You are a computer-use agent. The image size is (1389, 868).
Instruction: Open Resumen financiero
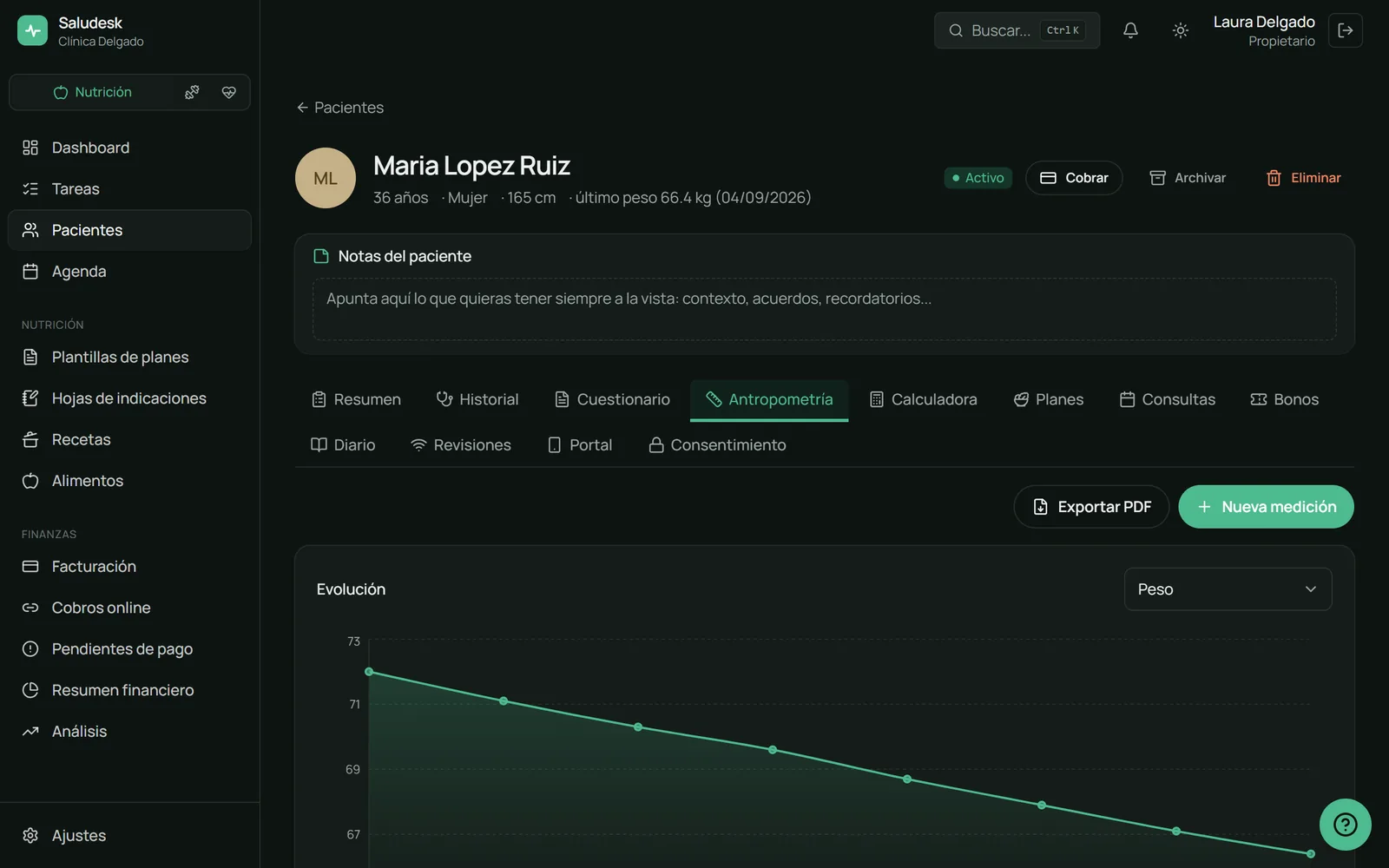pos(129,690)
